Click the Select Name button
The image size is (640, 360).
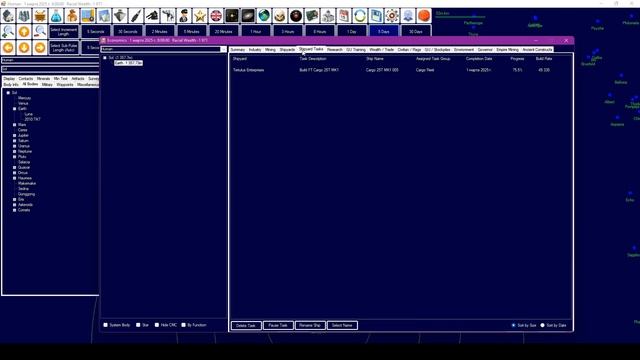pos(342,325)
